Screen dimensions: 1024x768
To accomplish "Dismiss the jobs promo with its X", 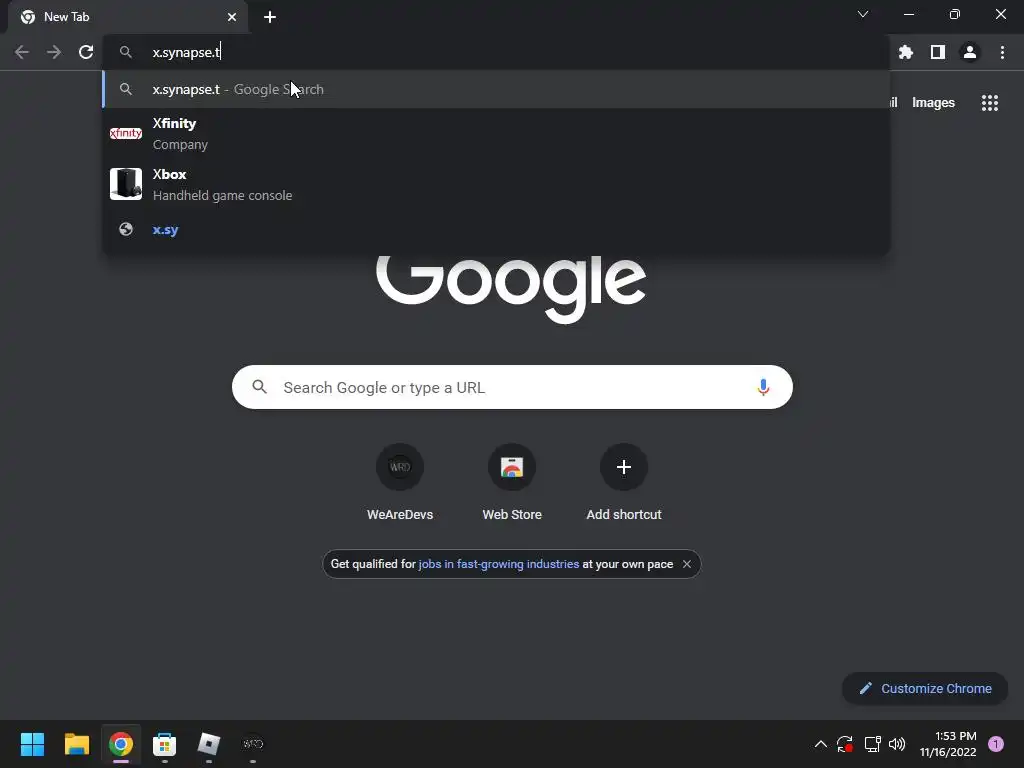I will 686,564.
